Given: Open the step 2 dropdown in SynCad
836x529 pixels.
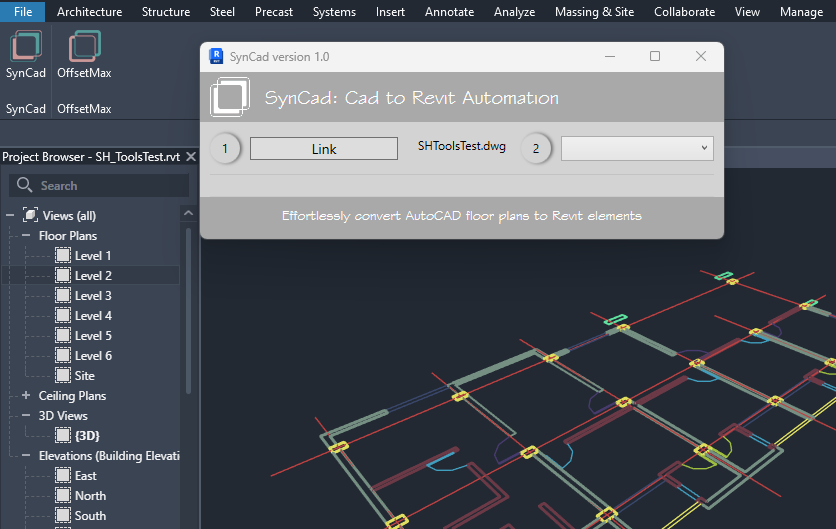Looking at the screenshot, I should 637,148.
